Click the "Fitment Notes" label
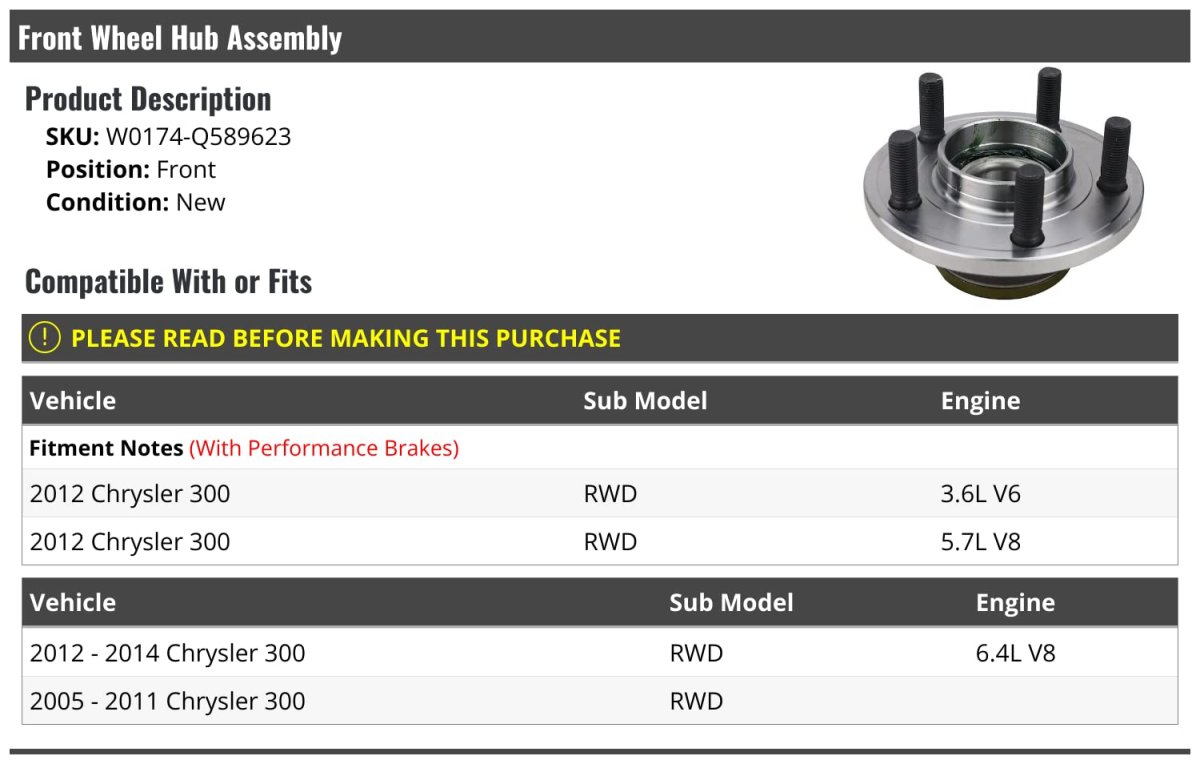1200x764 pixels. coord(106,448)
